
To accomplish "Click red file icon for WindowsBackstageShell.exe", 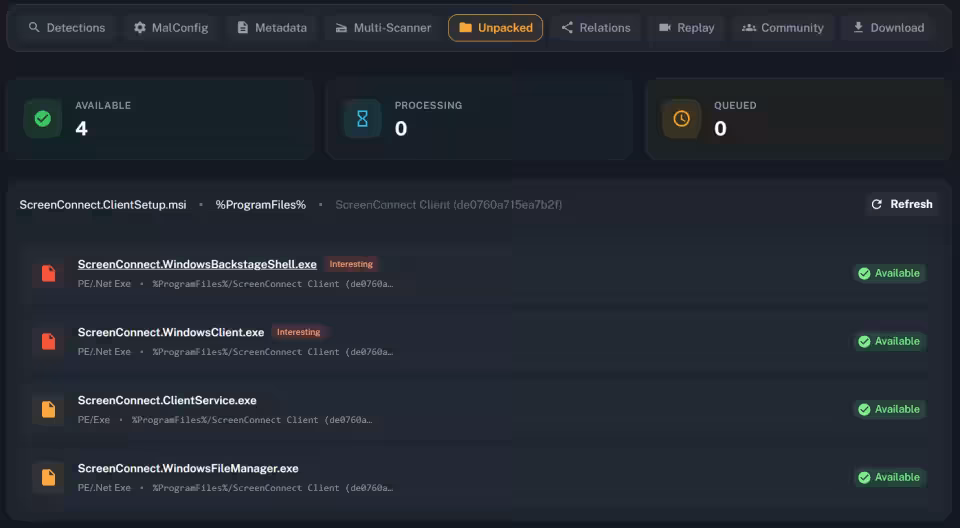I will [x=48, y=273].
